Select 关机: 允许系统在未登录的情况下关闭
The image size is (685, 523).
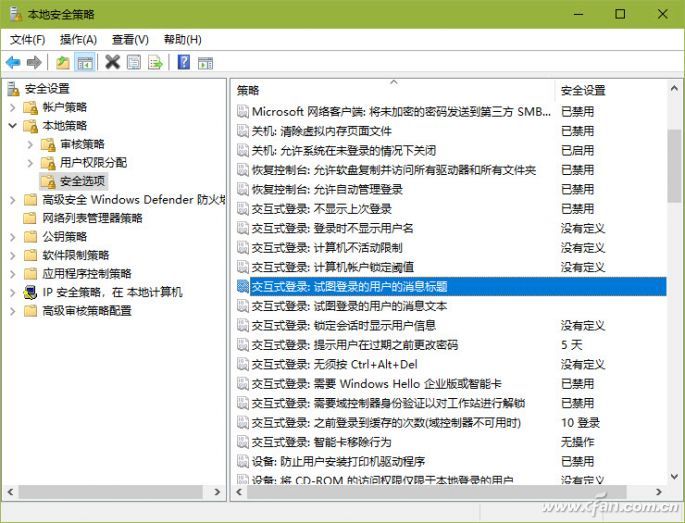coord(450,151)
